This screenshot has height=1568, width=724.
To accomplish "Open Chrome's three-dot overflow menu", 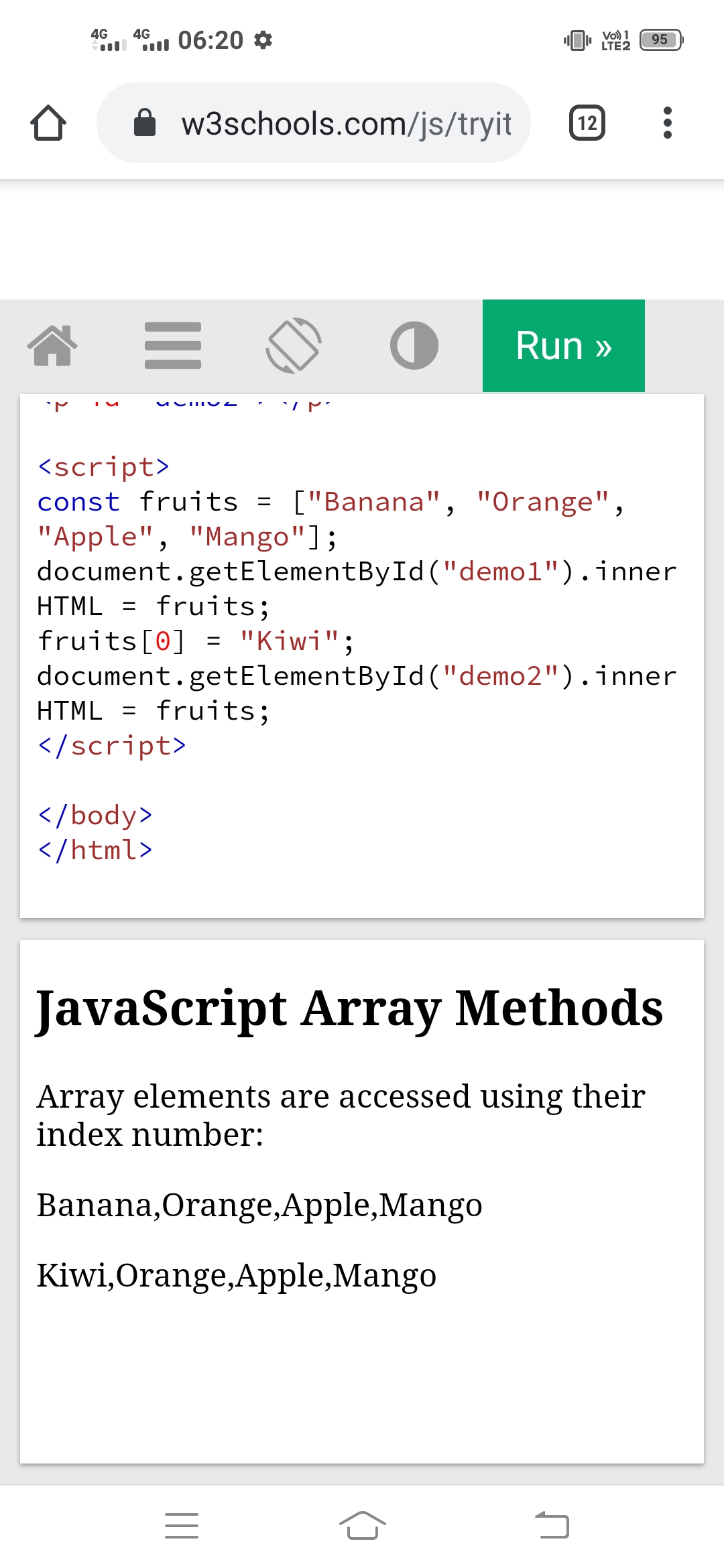I will pyautogui.click(x=666, y=123).
